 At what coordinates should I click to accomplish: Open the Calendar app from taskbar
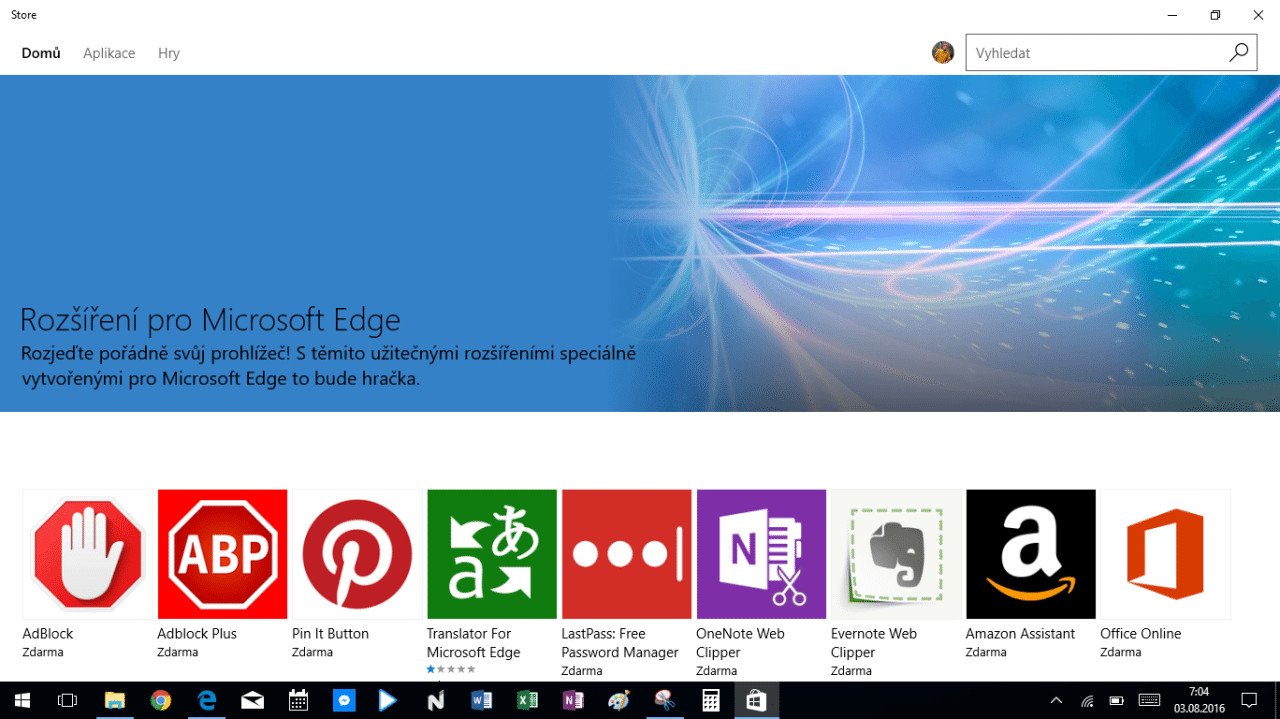click(x=298, y=701)
